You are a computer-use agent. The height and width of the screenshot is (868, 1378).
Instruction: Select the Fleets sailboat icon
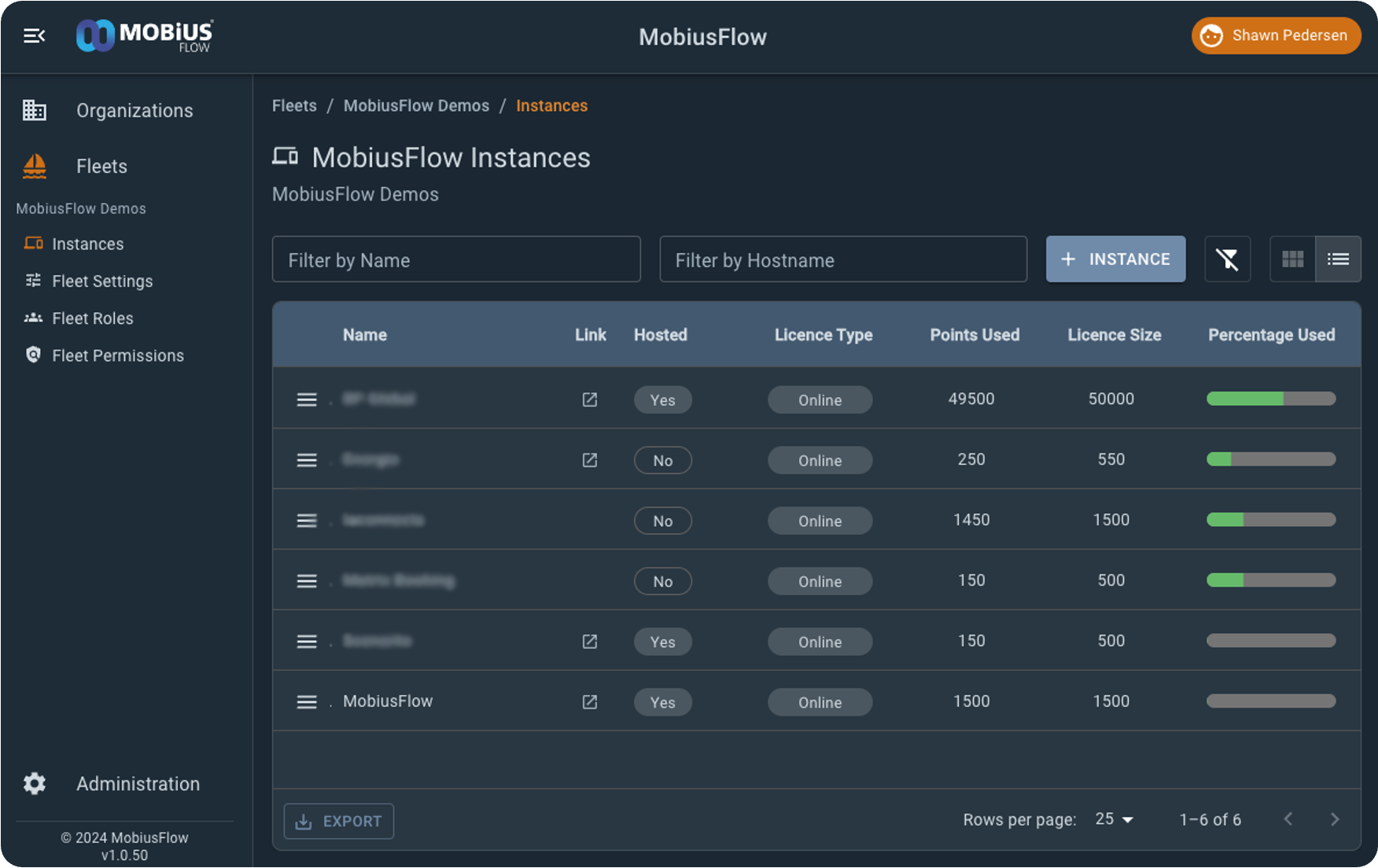pos(34,166)
